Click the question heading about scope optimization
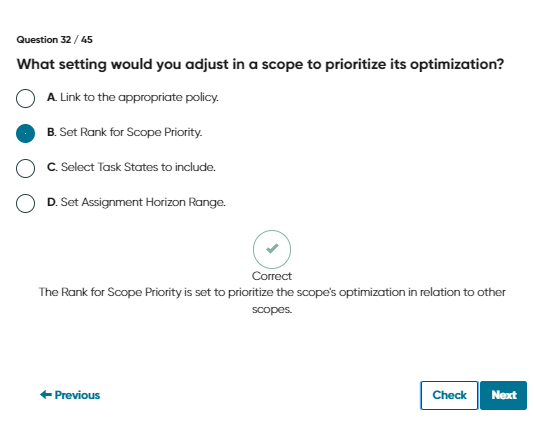The height and width of the screenshot is (422, 534). [x=261, y=64]
